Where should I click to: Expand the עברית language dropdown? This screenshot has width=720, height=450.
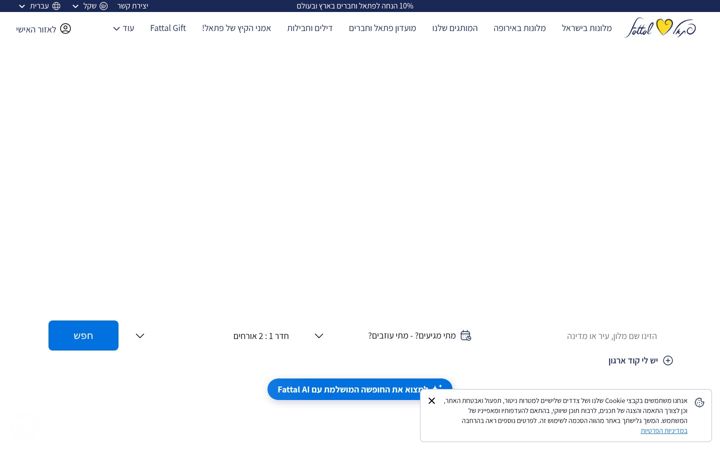39,6
